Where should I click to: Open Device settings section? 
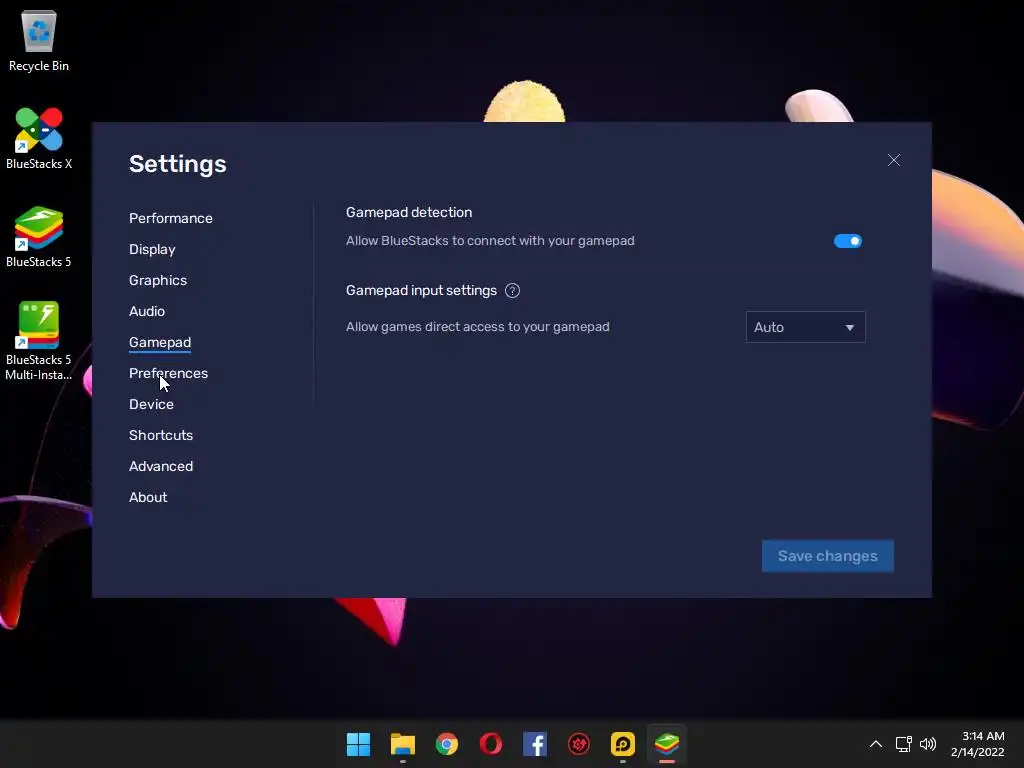tap(152, 404)
